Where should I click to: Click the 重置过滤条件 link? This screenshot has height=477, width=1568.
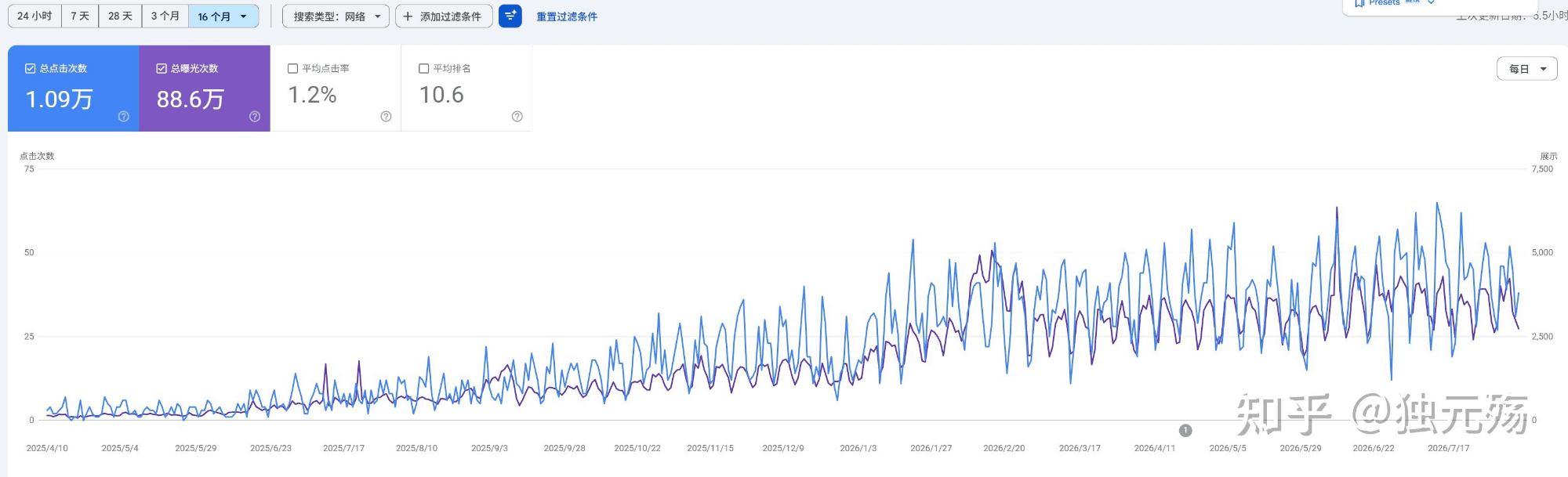coord(567,16)
